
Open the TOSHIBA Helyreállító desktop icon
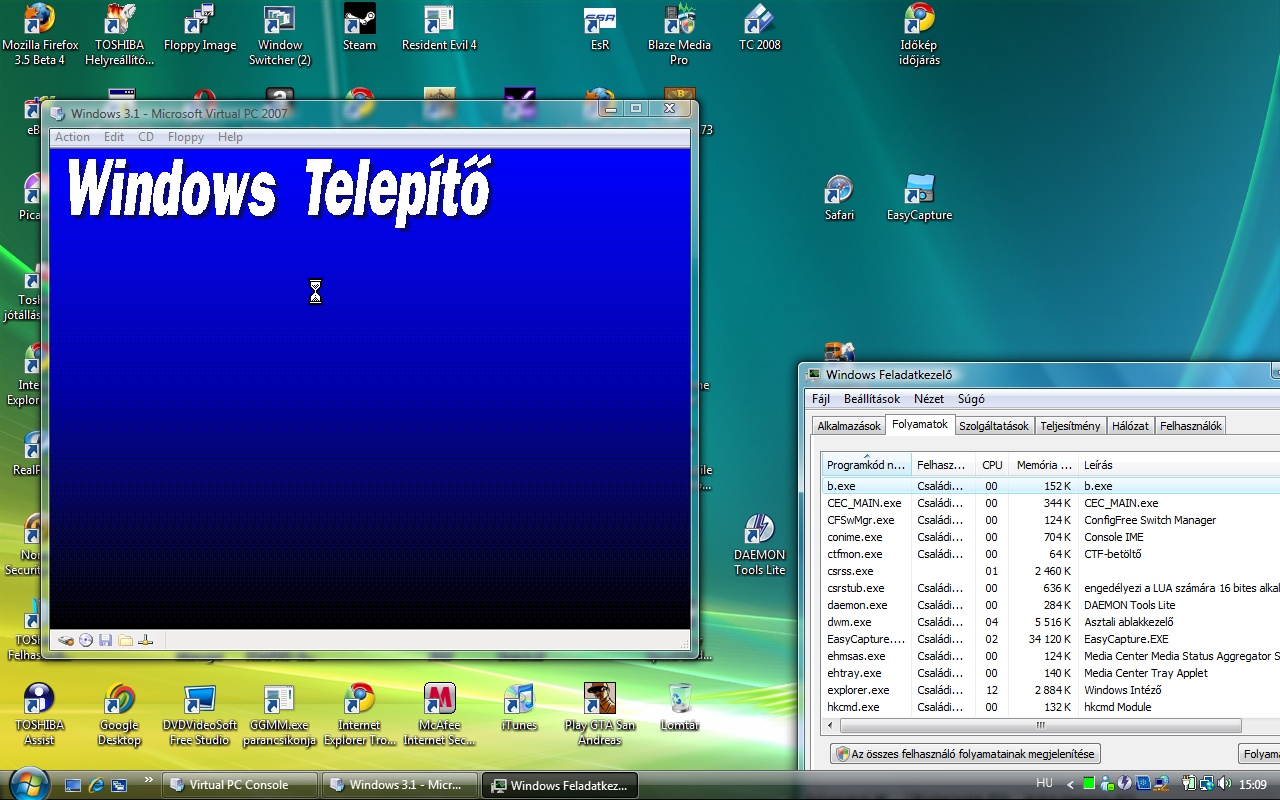(x=120, y=34)
